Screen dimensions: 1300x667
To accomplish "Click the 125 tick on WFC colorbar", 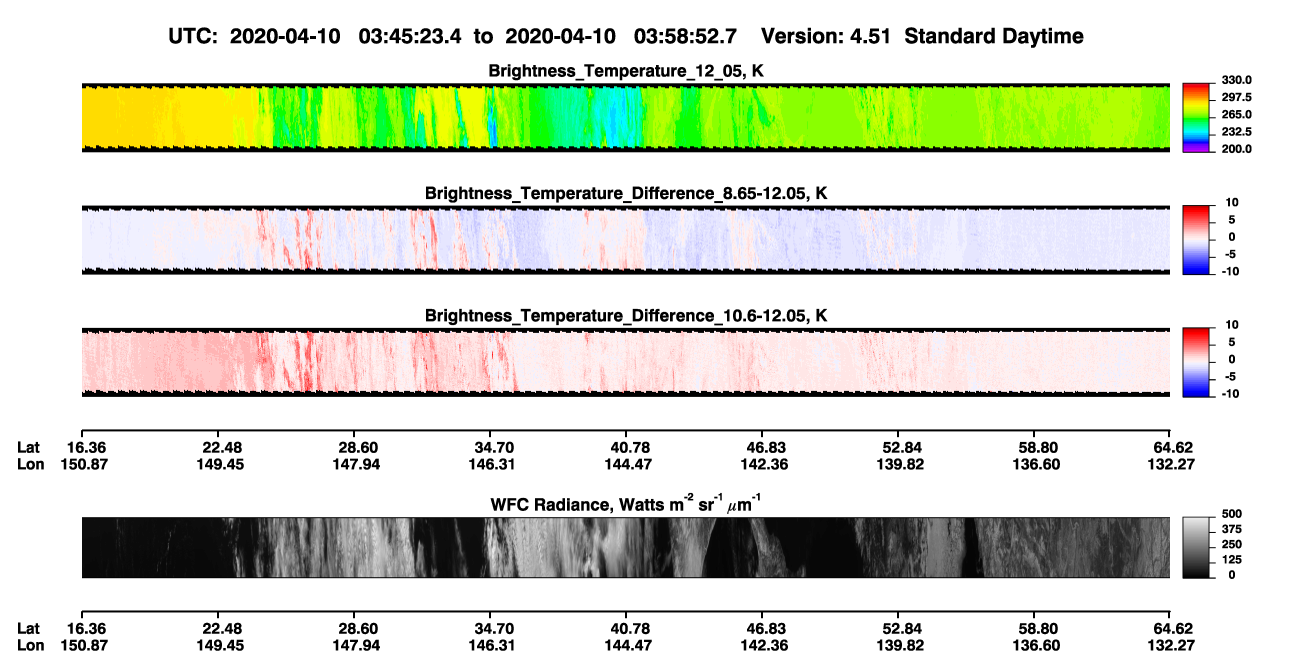I will [x=1232, y=559].
